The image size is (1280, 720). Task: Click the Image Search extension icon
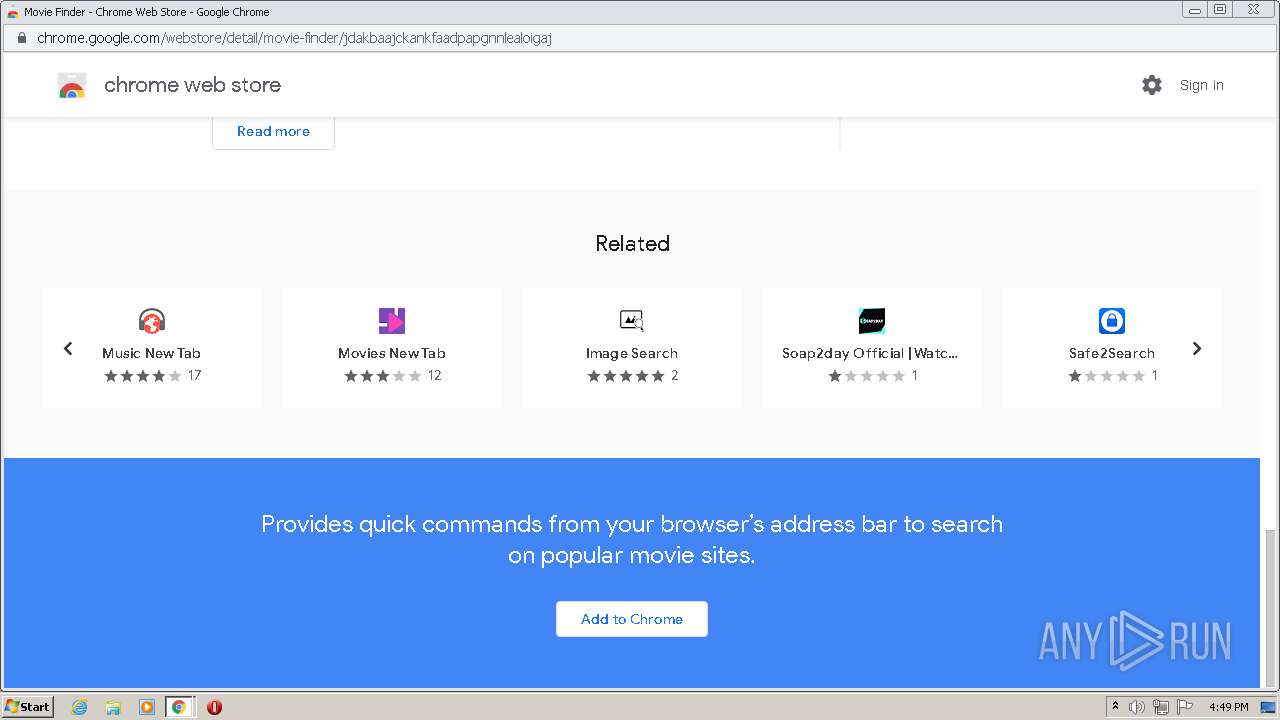coord(632,321)
